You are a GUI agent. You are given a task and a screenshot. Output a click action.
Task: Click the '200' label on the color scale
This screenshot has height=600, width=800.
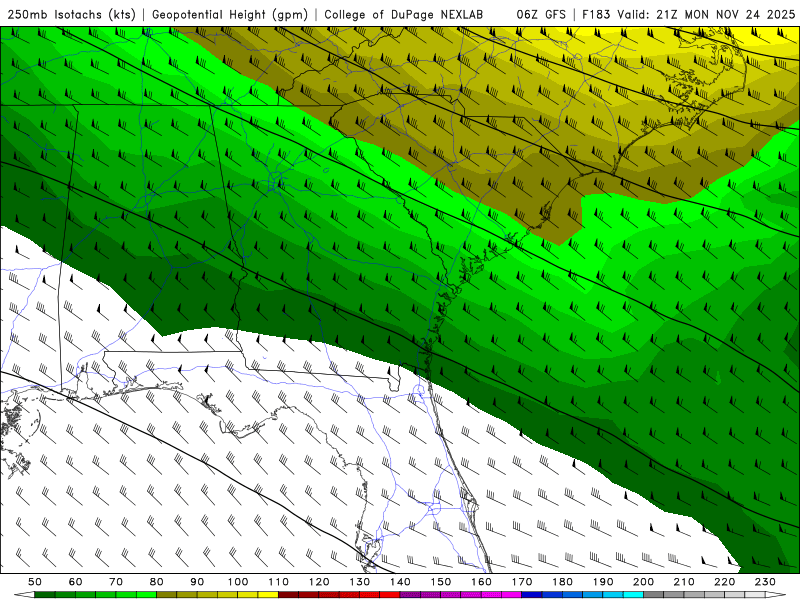click(x=643, y=582)
